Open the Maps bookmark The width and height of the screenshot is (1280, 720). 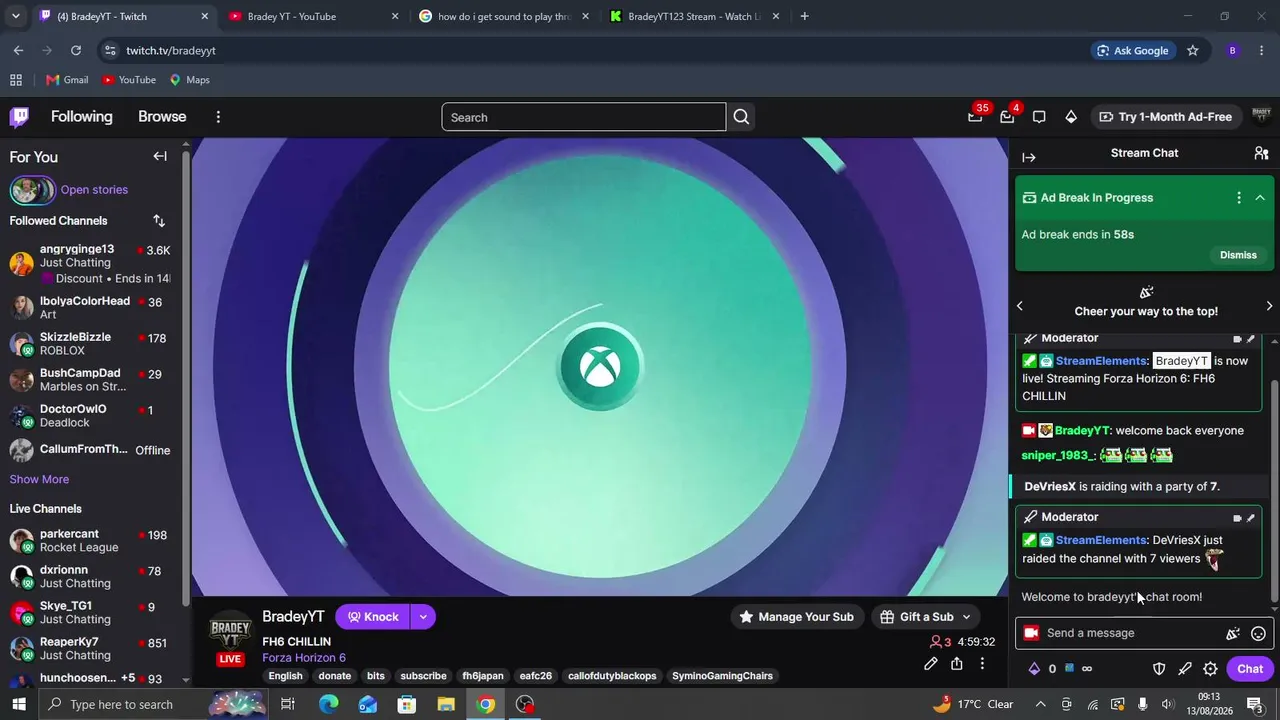click(189, 80)
